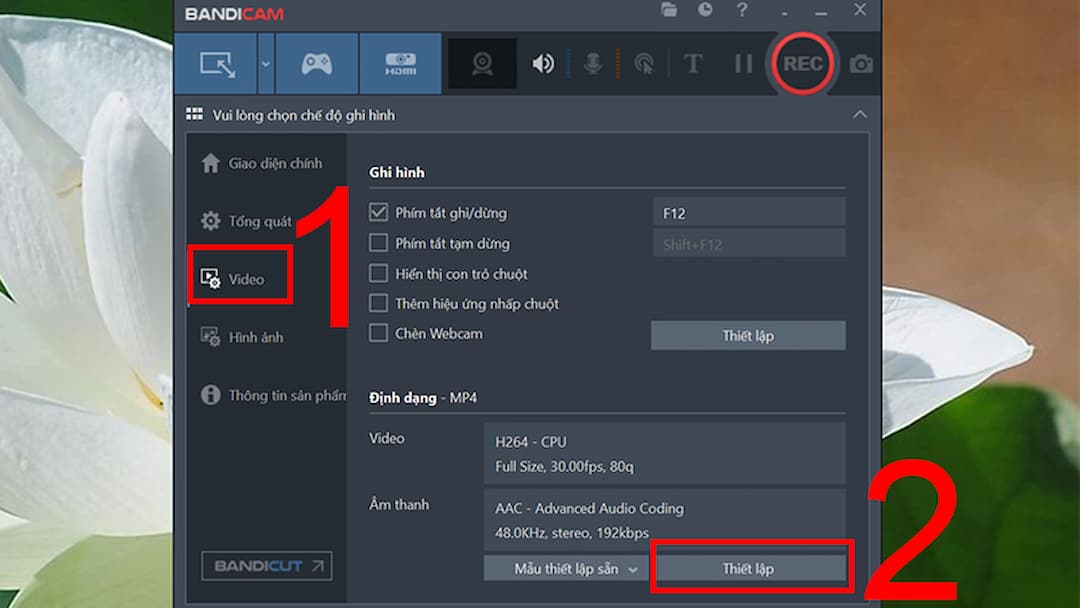Start recording with the REC button
1080x608 pixels.
(802, 64)
